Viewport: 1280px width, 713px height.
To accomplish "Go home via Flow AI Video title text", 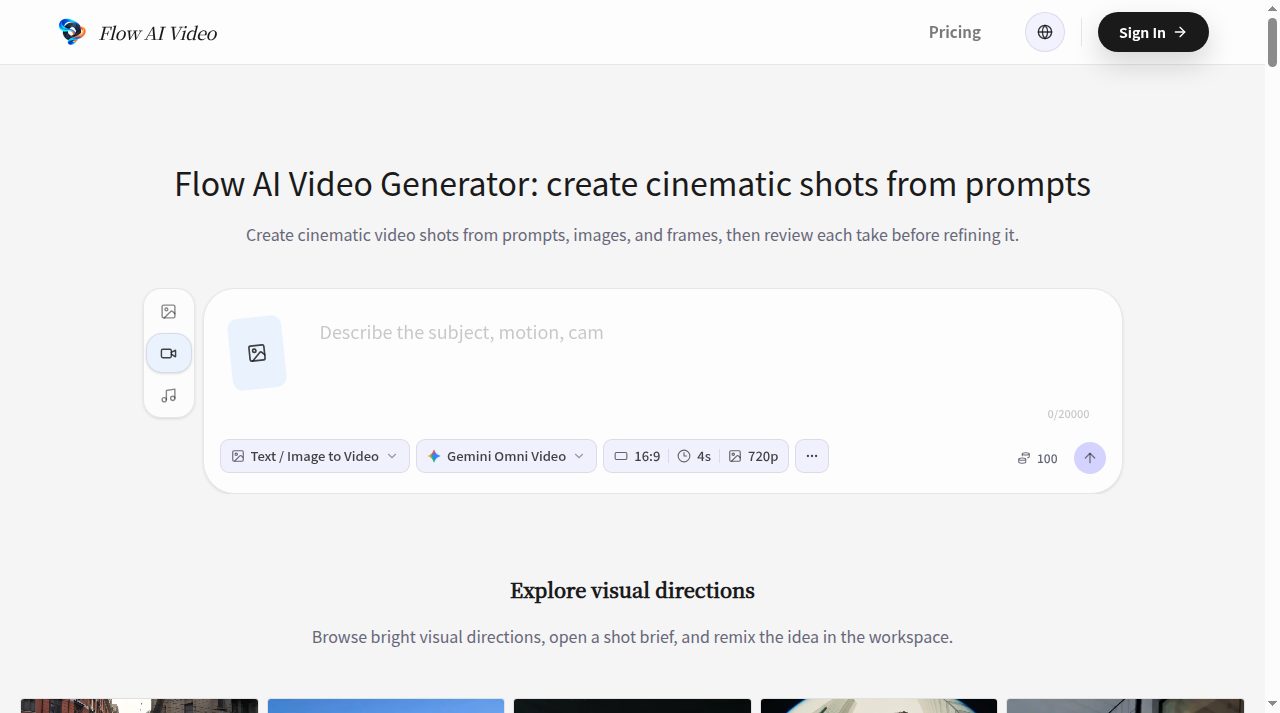I will coord(158,33).
